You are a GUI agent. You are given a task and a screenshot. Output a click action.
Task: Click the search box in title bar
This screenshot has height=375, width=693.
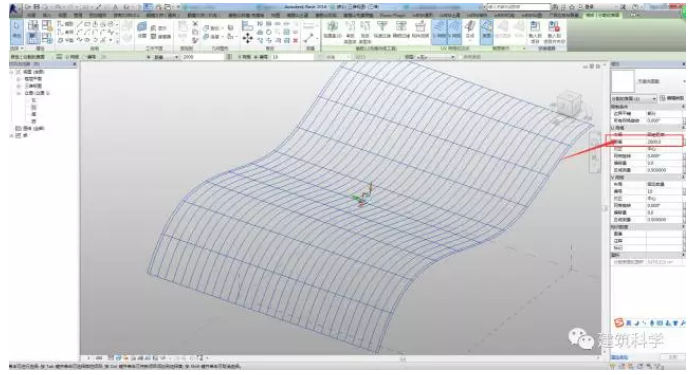pyautogui.click(x=518, y=7)
